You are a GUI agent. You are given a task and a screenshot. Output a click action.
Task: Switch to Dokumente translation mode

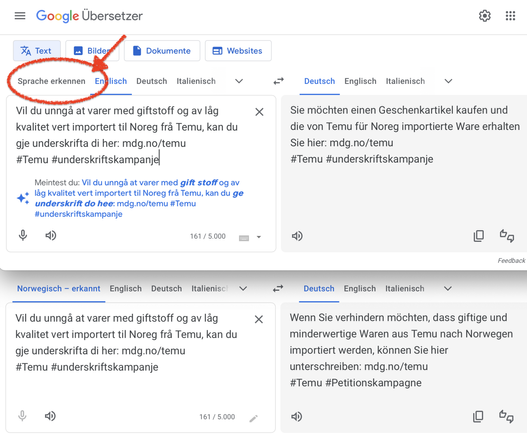[x=162, y=51]
